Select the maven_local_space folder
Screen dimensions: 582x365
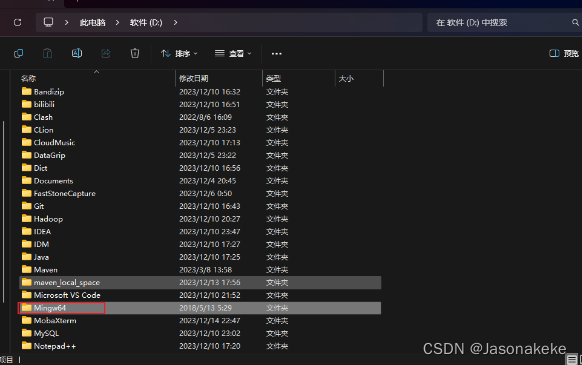point(200,283)
